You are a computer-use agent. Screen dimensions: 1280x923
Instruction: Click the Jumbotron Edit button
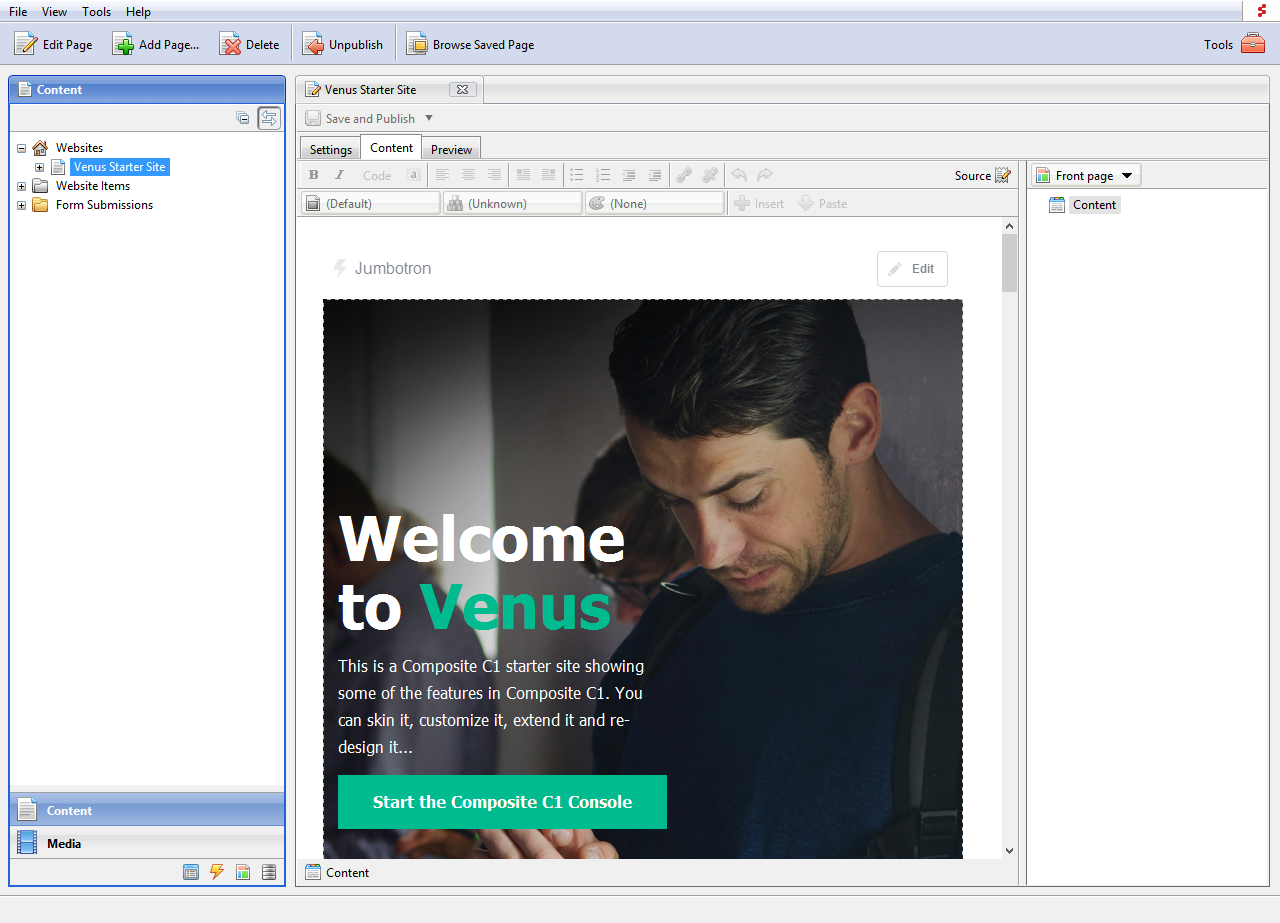coord(912,269)
